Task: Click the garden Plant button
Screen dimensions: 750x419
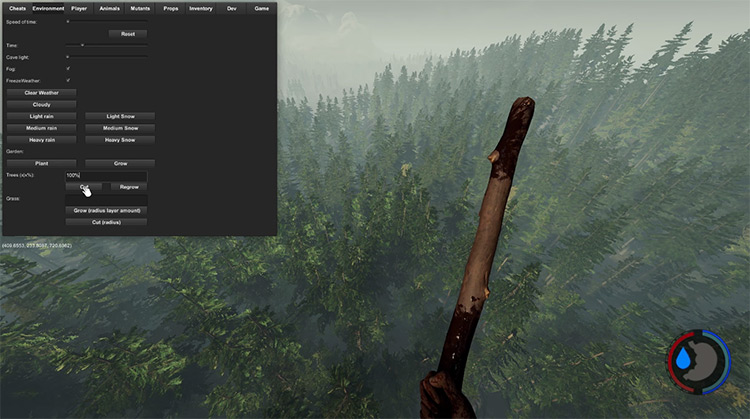Action: (42, 164)
